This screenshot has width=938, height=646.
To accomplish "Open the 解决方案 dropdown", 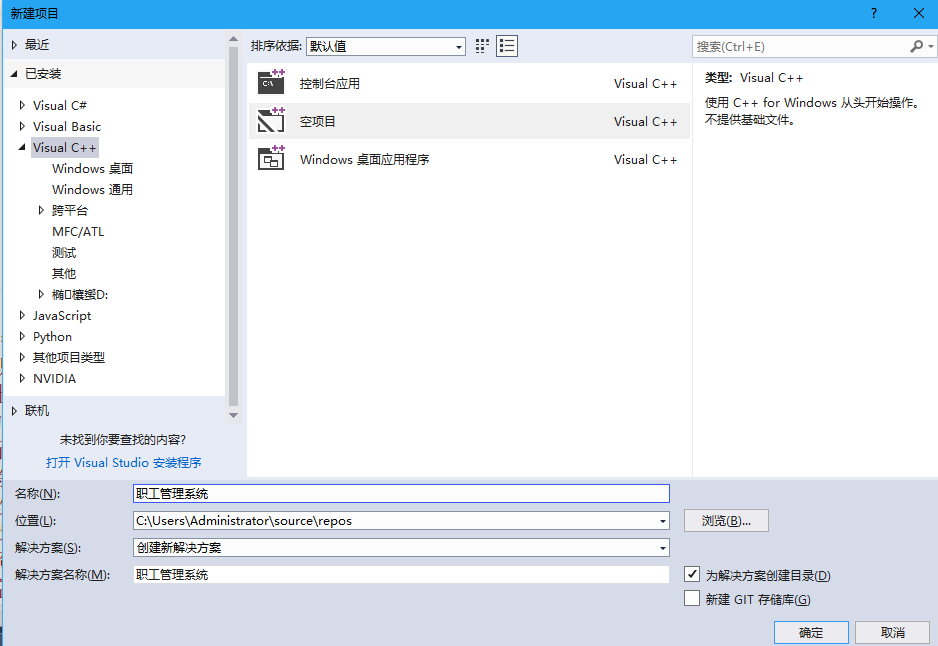I will coord(662,548).
